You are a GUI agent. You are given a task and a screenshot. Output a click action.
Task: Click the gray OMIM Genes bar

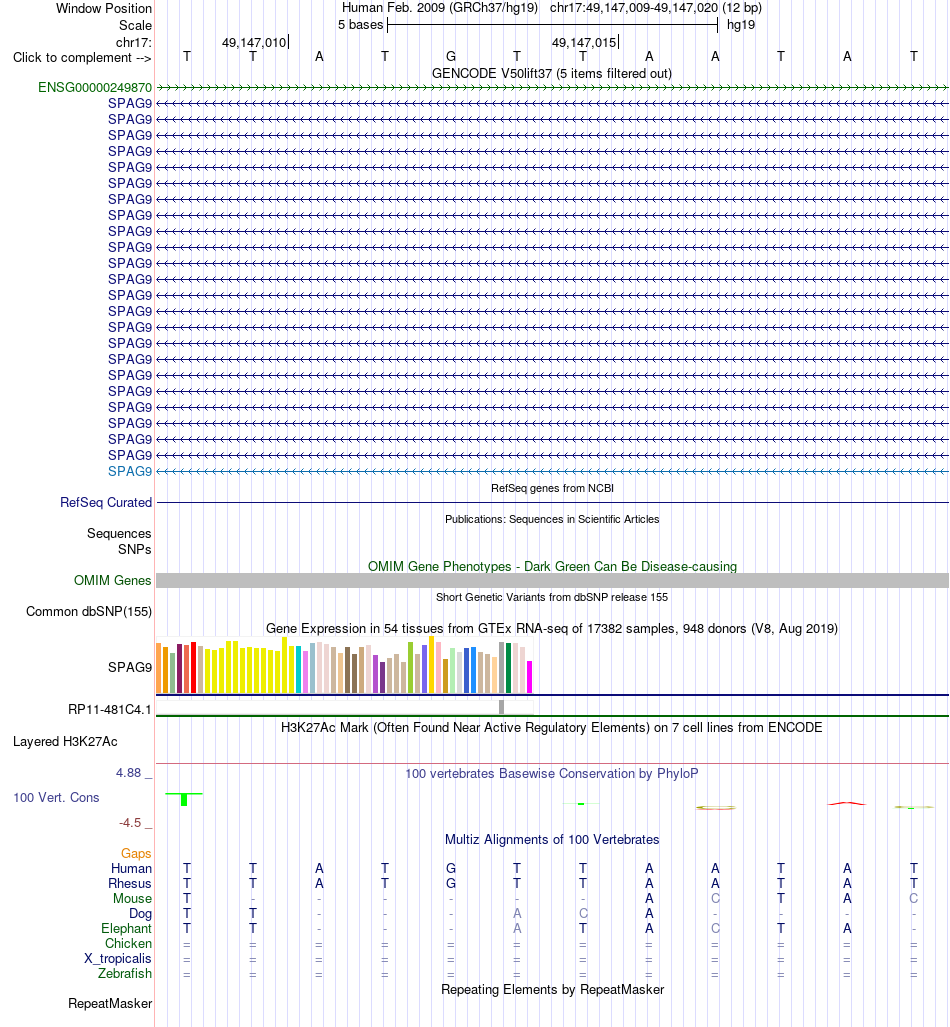click(x=552, y=580)
